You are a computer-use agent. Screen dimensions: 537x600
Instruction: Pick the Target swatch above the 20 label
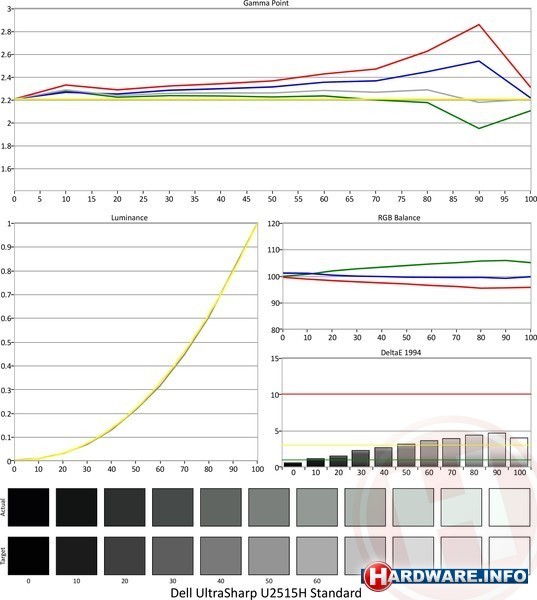124,556
